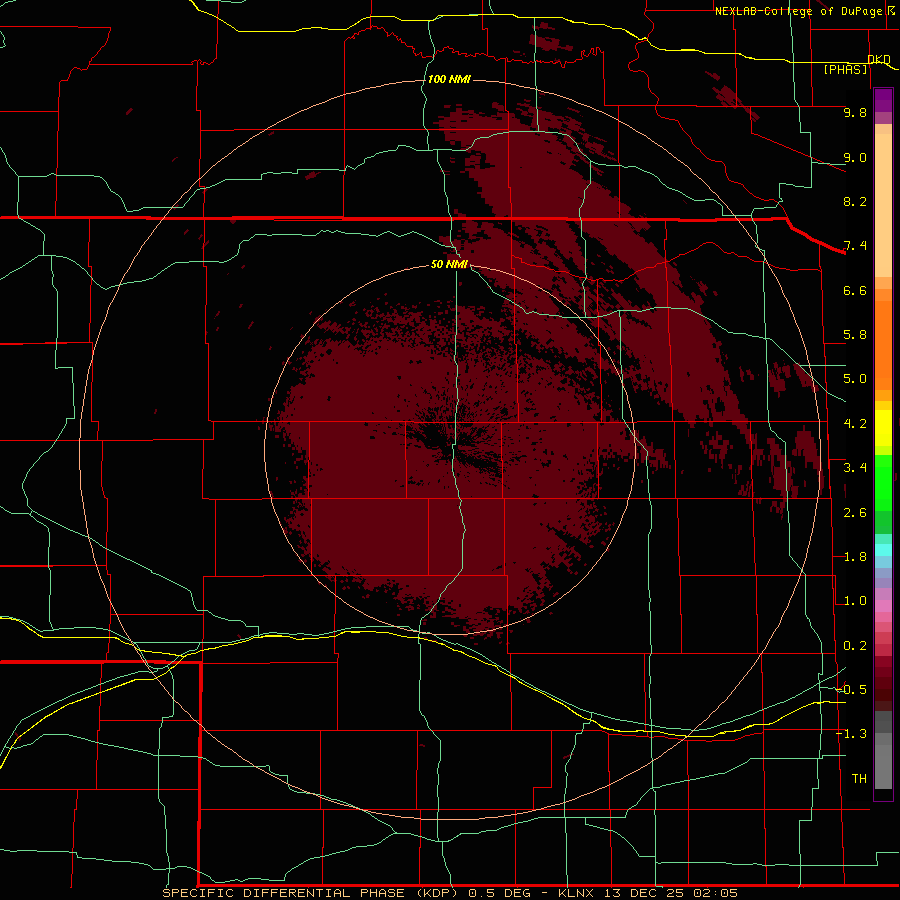Click the 9.0 scale value
900x900 pixels.
855,157
